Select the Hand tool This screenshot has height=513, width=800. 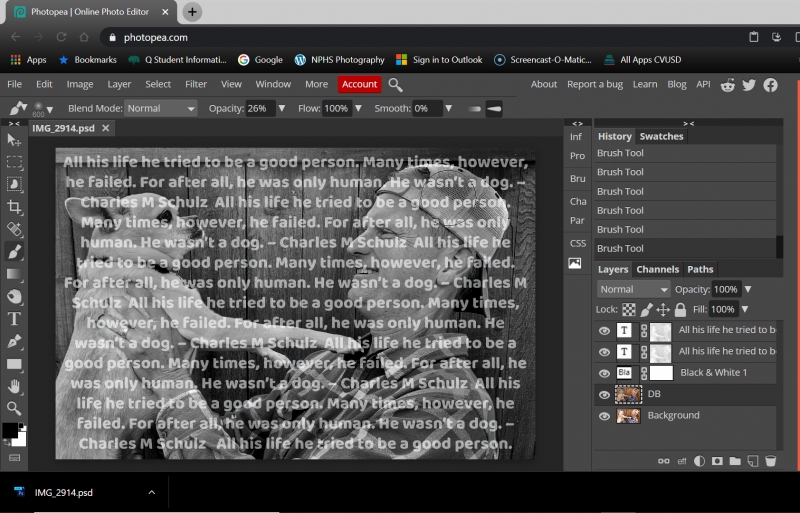coord(14,386)
